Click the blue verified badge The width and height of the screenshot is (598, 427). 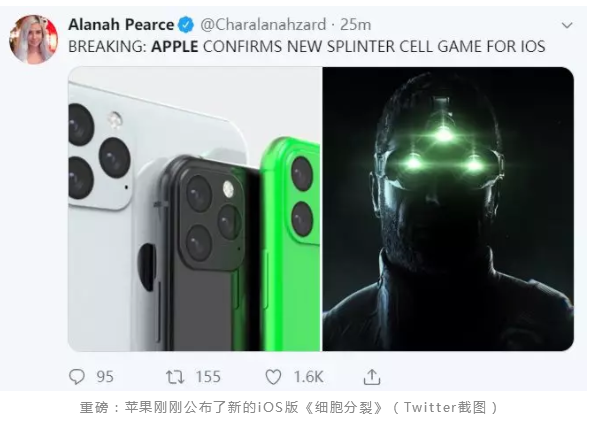[186, 25]
